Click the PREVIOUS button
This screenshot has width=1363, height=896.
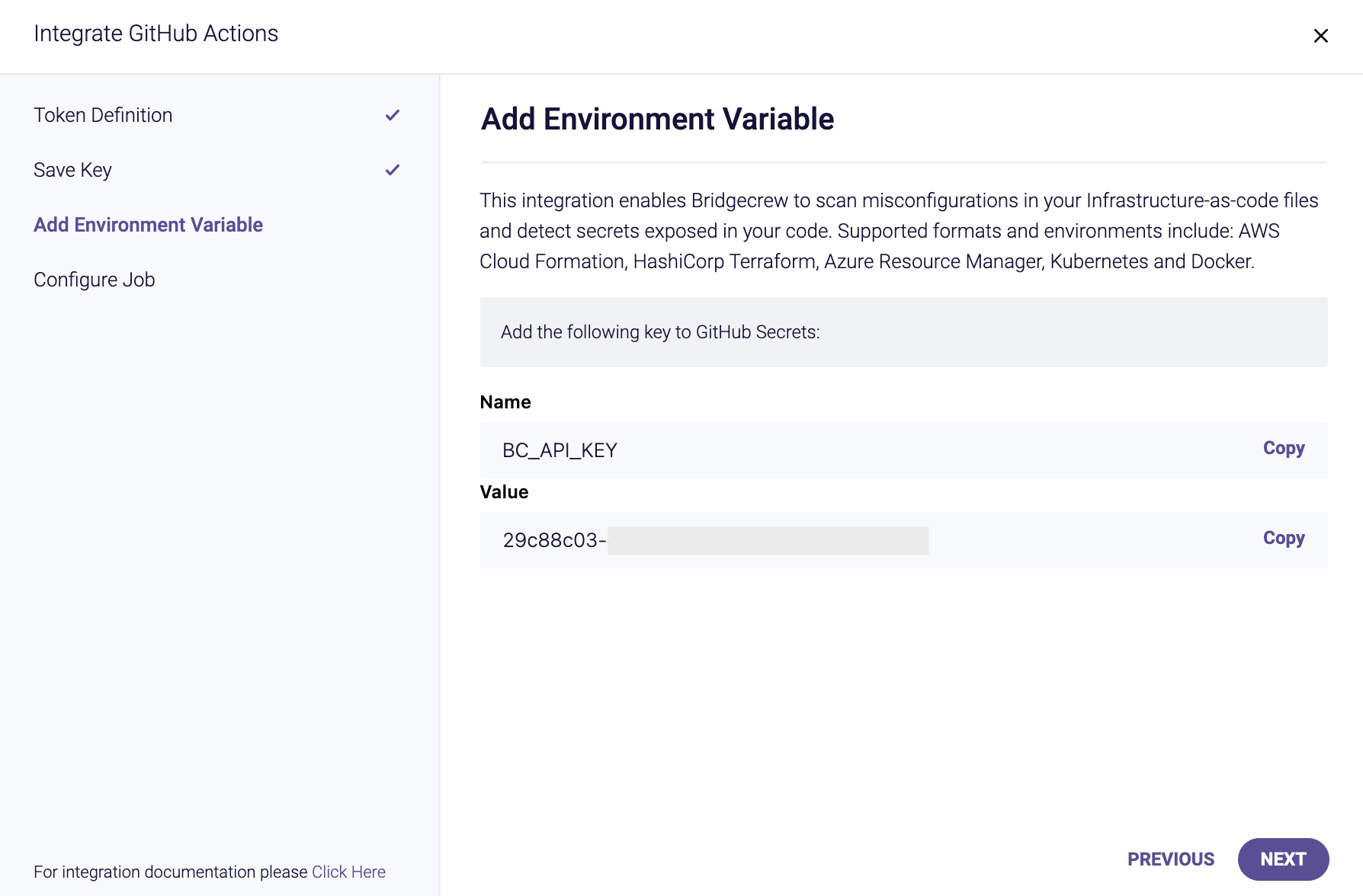(1171, 859)
